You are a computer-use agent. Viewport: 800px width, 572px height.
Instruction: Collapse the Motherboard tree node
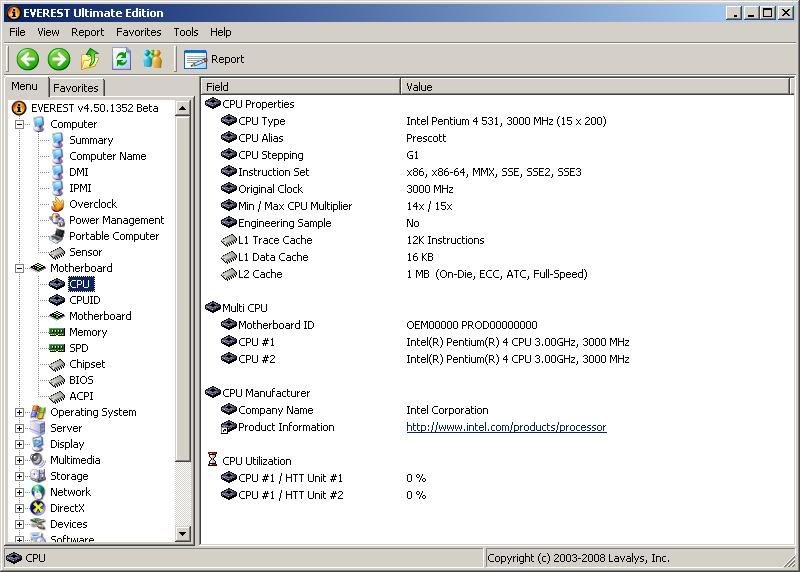19,268
